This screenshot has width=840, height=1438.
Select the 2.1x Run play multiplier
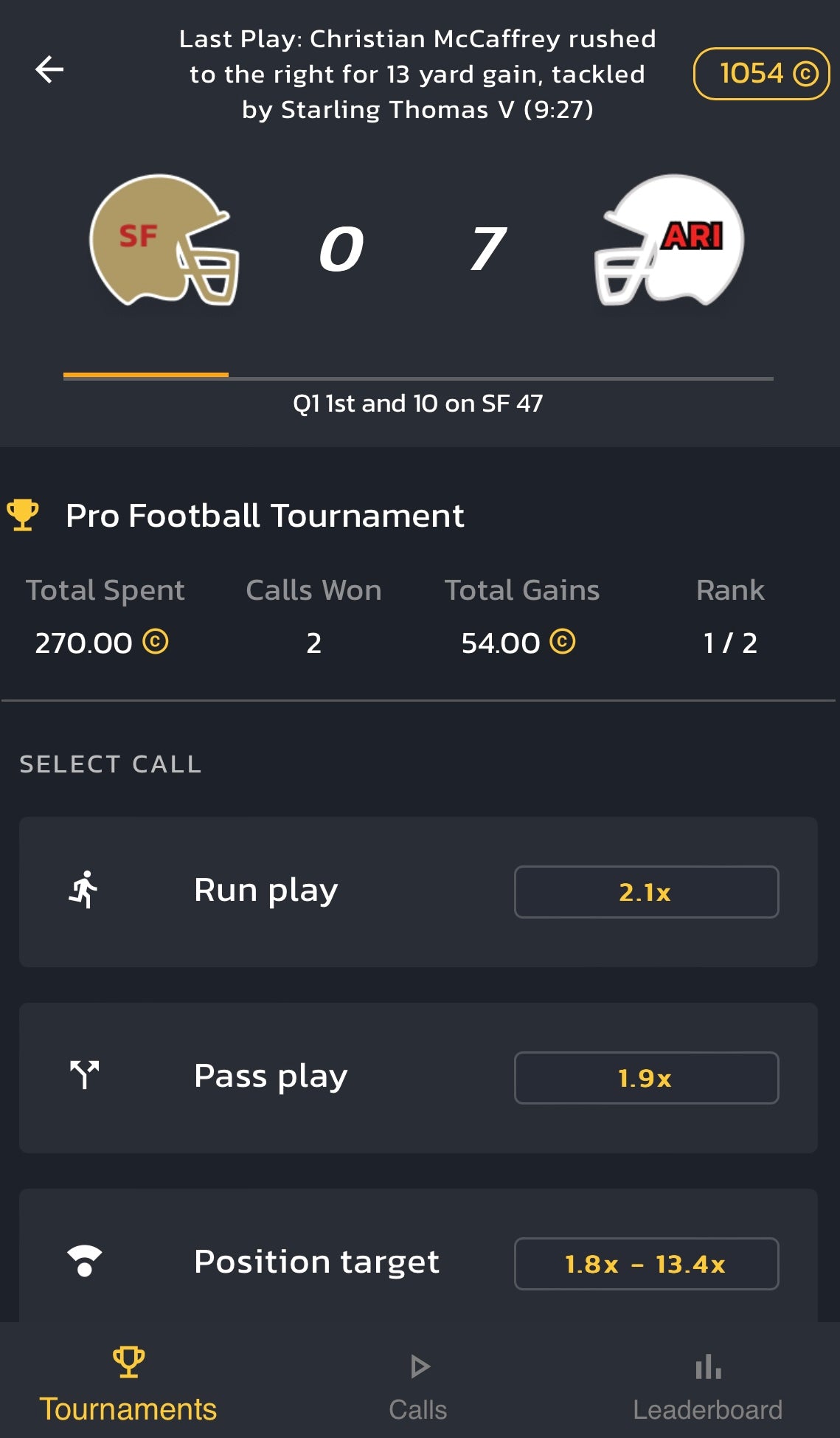tap(646, 892)
